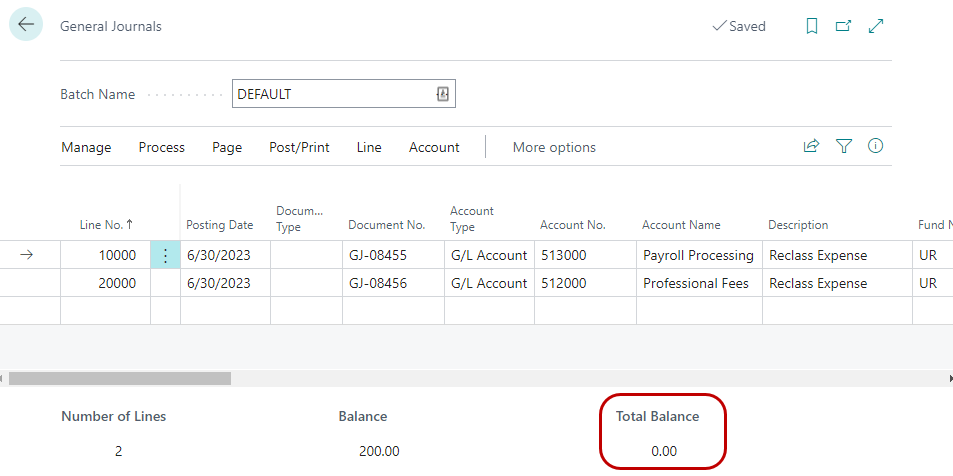Click More options

pos(554,147)
